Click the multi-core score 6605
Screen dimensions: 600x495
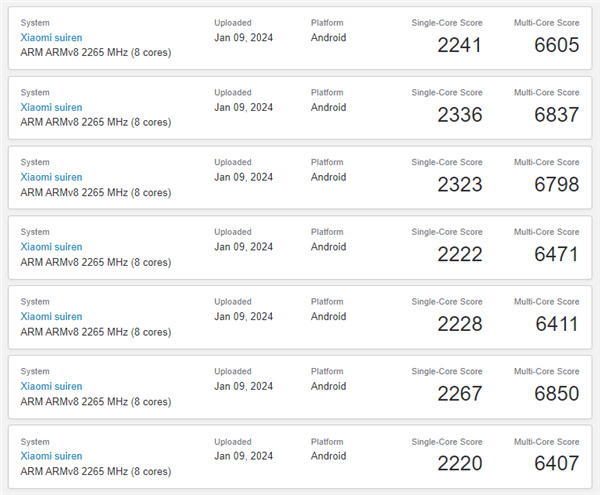[557, 45]
